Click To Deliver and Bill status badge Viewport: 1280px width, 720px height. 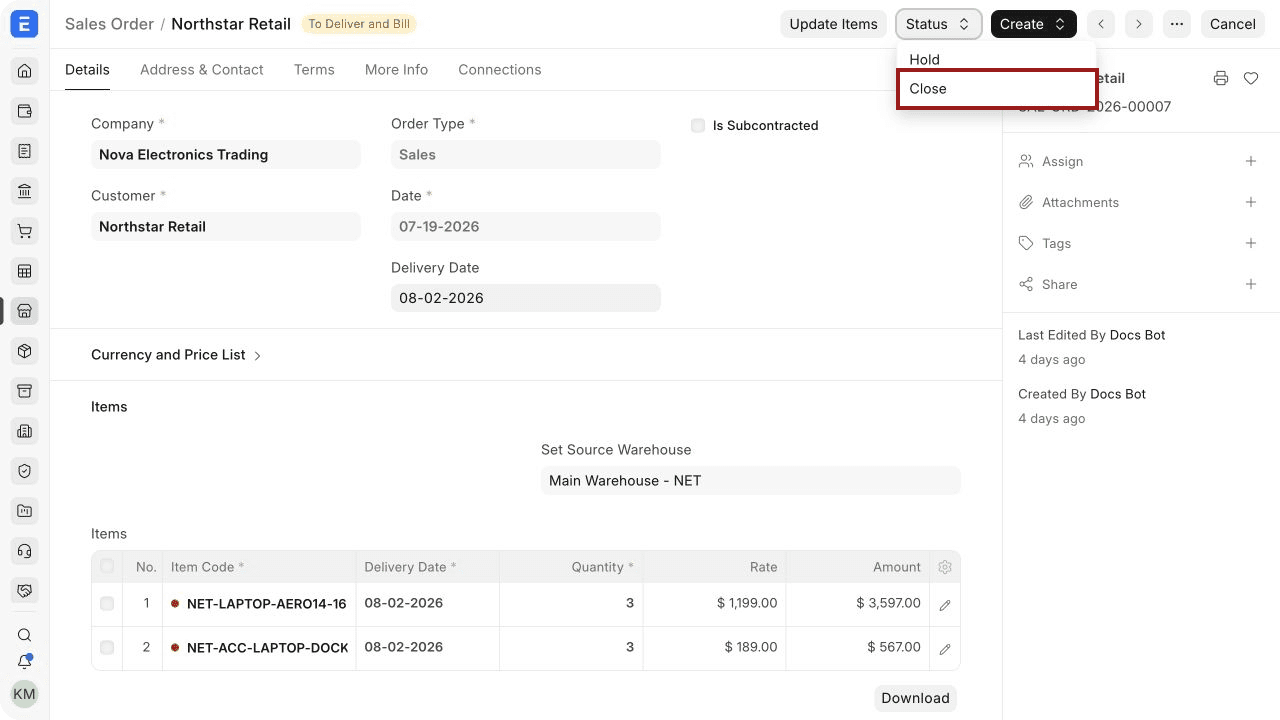point(359,24)
